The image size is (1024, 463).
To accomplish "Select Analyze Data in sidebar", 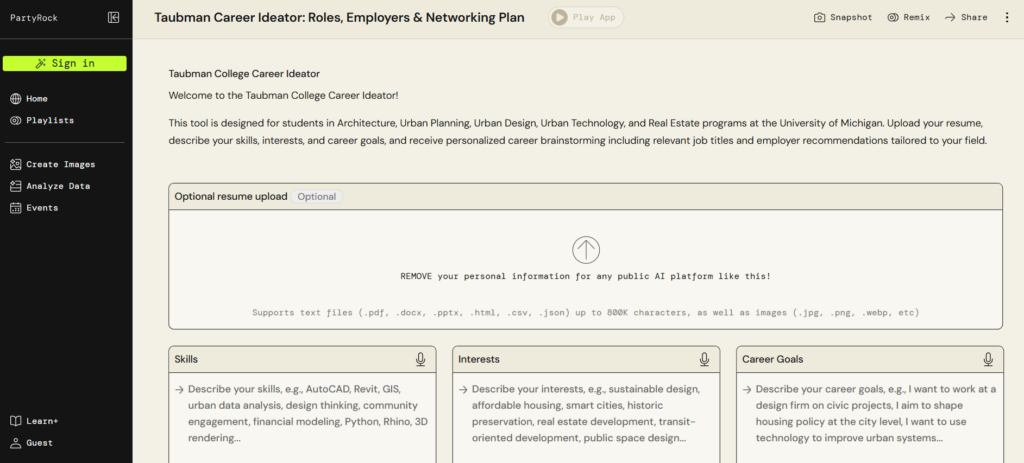I will 57,186.
